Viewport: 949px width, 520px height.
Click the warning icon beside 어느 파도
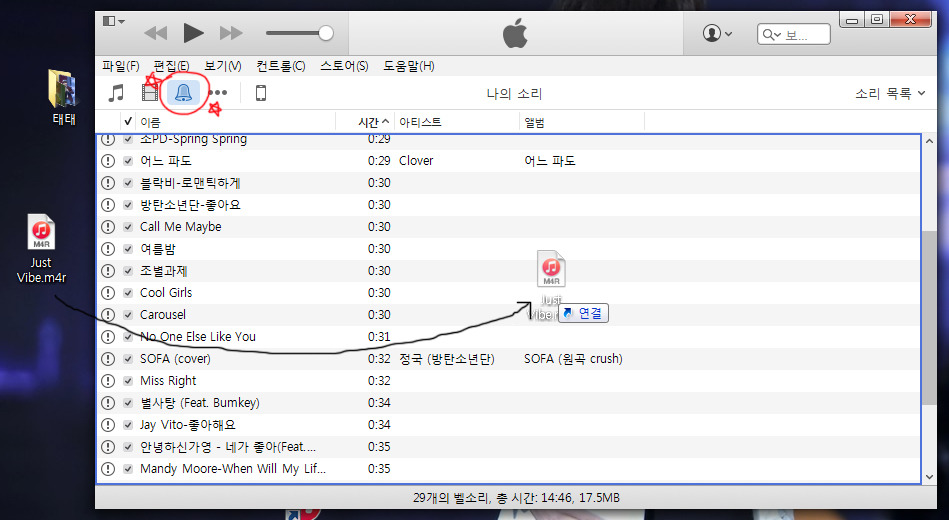[108, 161]
